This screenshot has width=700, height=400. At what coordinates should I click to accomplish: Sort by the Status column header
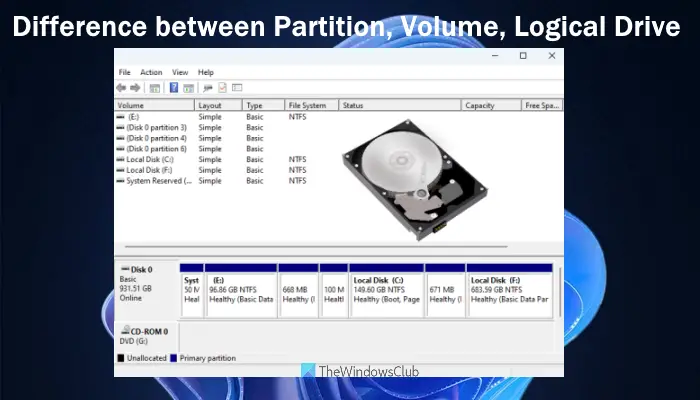(400, 105)
